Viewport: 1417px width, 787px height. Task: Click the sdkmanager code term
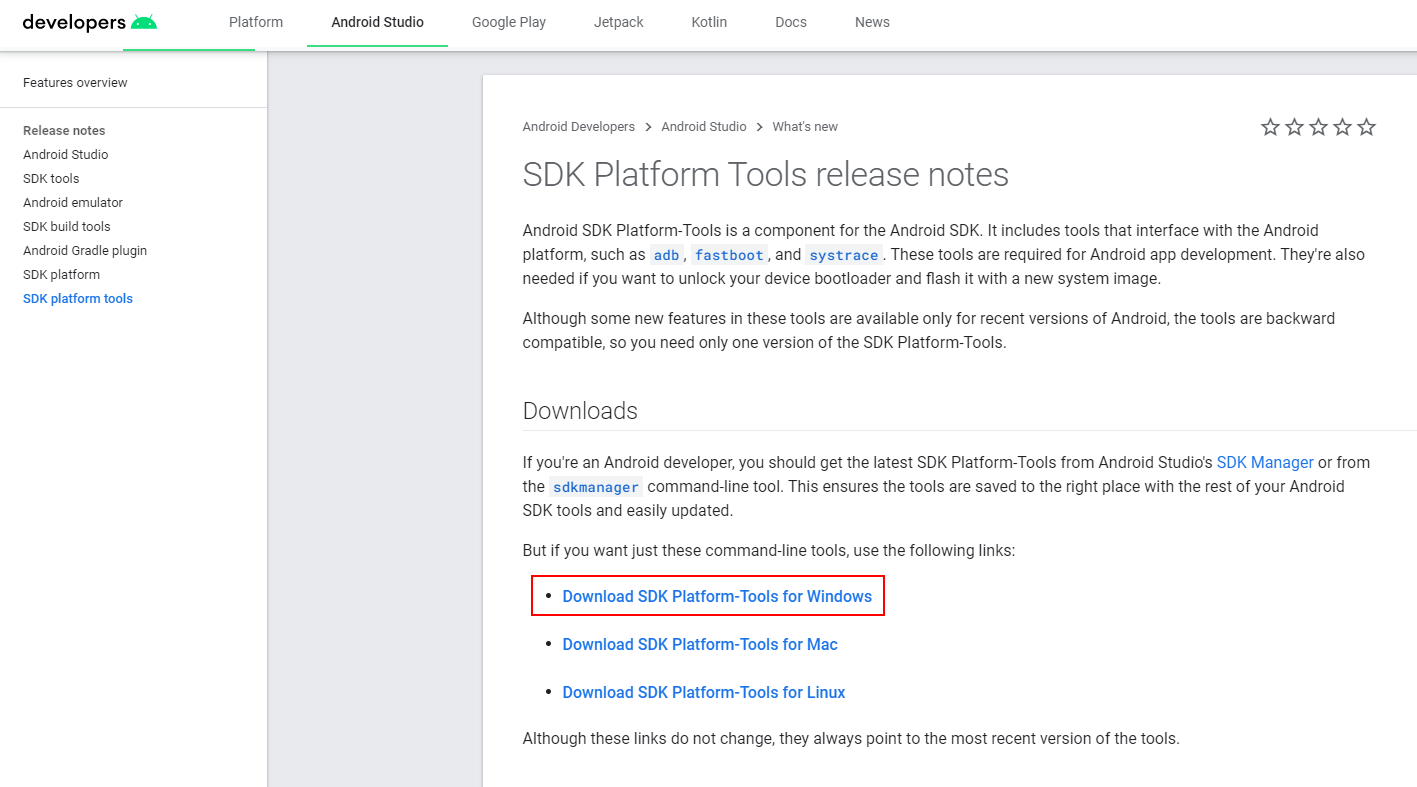(x=596, y=487)
